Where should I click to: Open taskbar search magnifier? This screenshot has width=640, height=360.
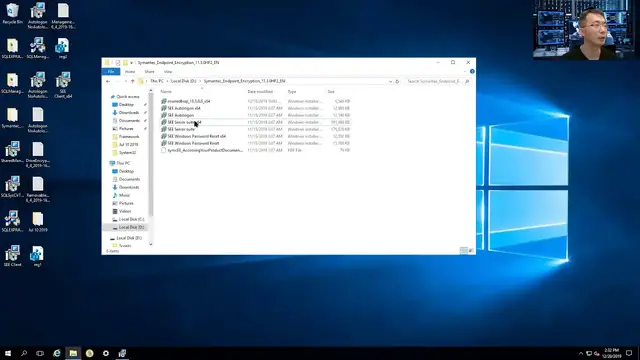(x=24, y=353)
